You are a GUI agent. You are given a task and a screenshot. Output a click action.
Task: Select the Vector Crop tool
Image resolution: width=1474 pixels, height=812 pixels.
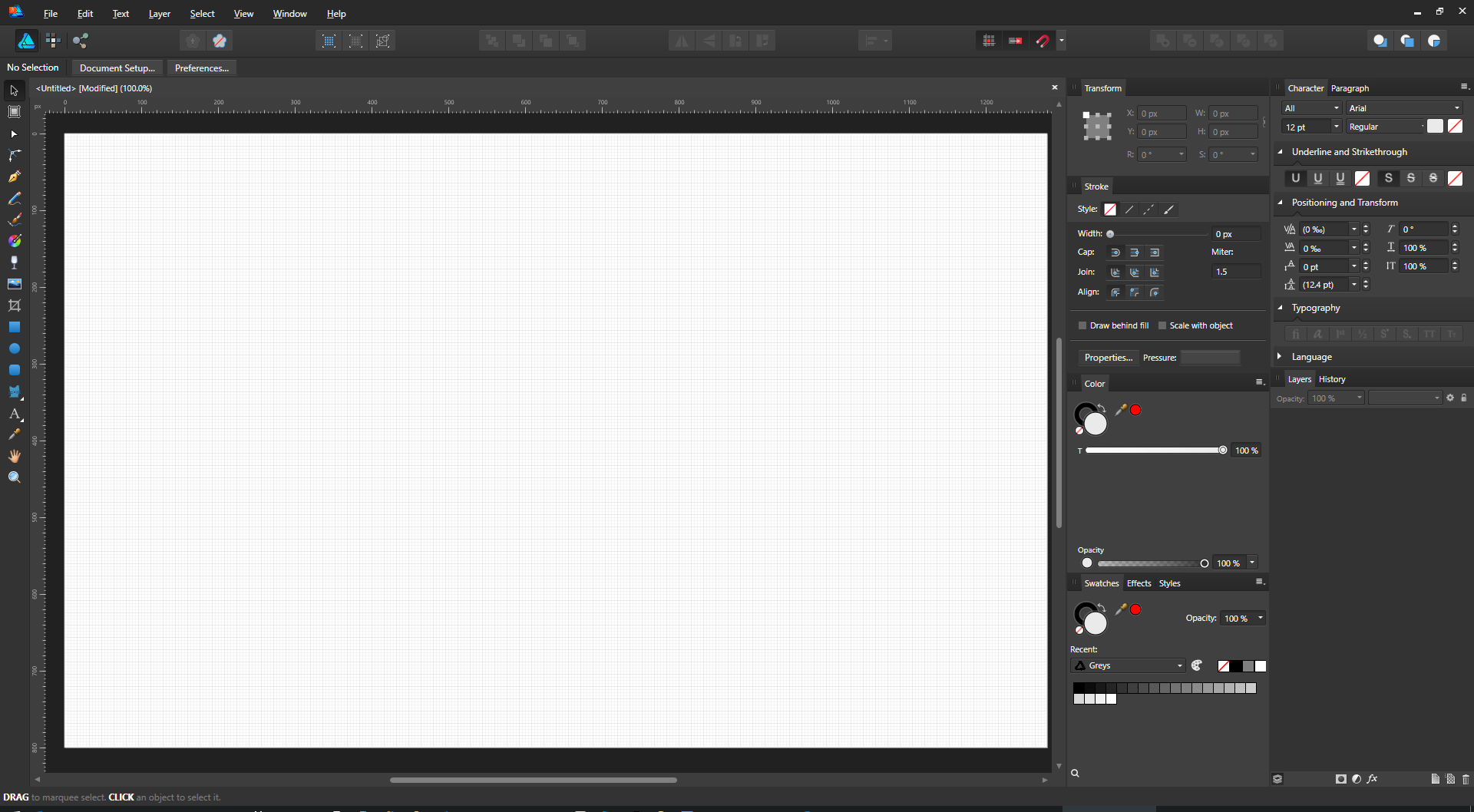pos(14,305)
